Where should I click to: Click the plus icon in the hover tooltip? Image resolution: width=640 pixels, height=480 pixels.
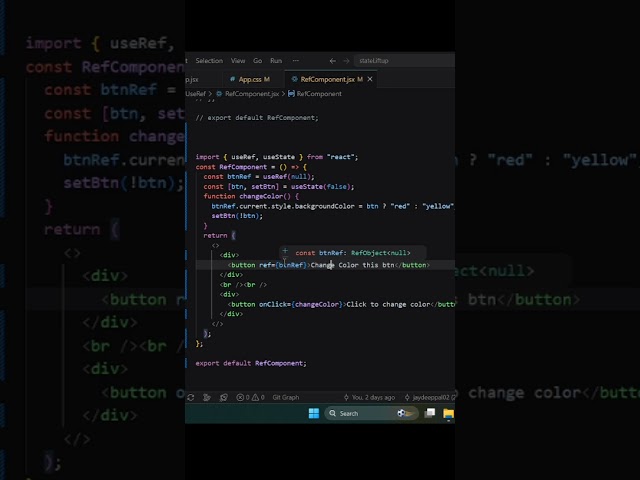285,251
